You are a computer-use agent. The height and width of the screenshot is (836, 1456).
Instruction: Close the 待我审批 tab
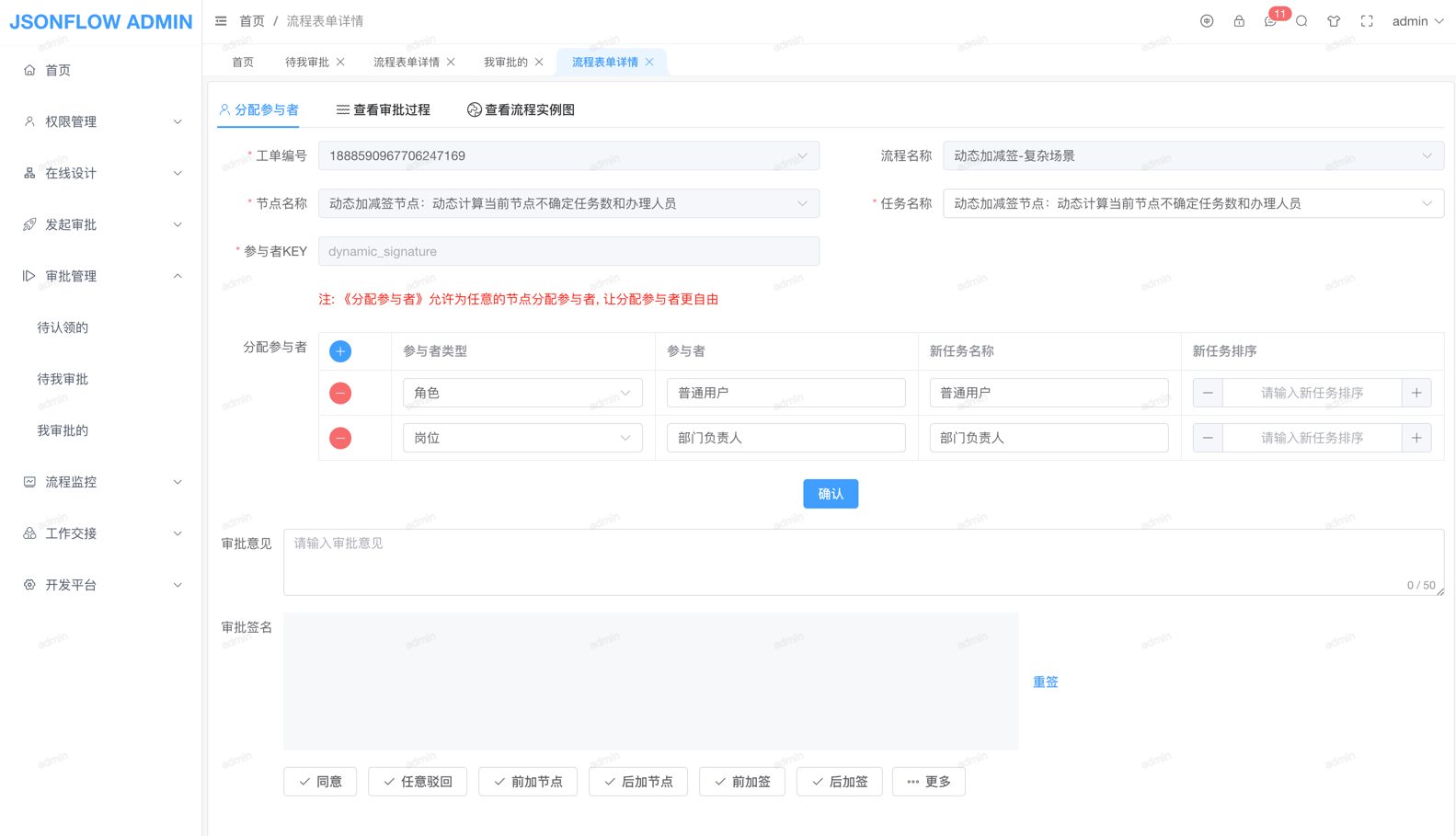(x=341, y=62)
